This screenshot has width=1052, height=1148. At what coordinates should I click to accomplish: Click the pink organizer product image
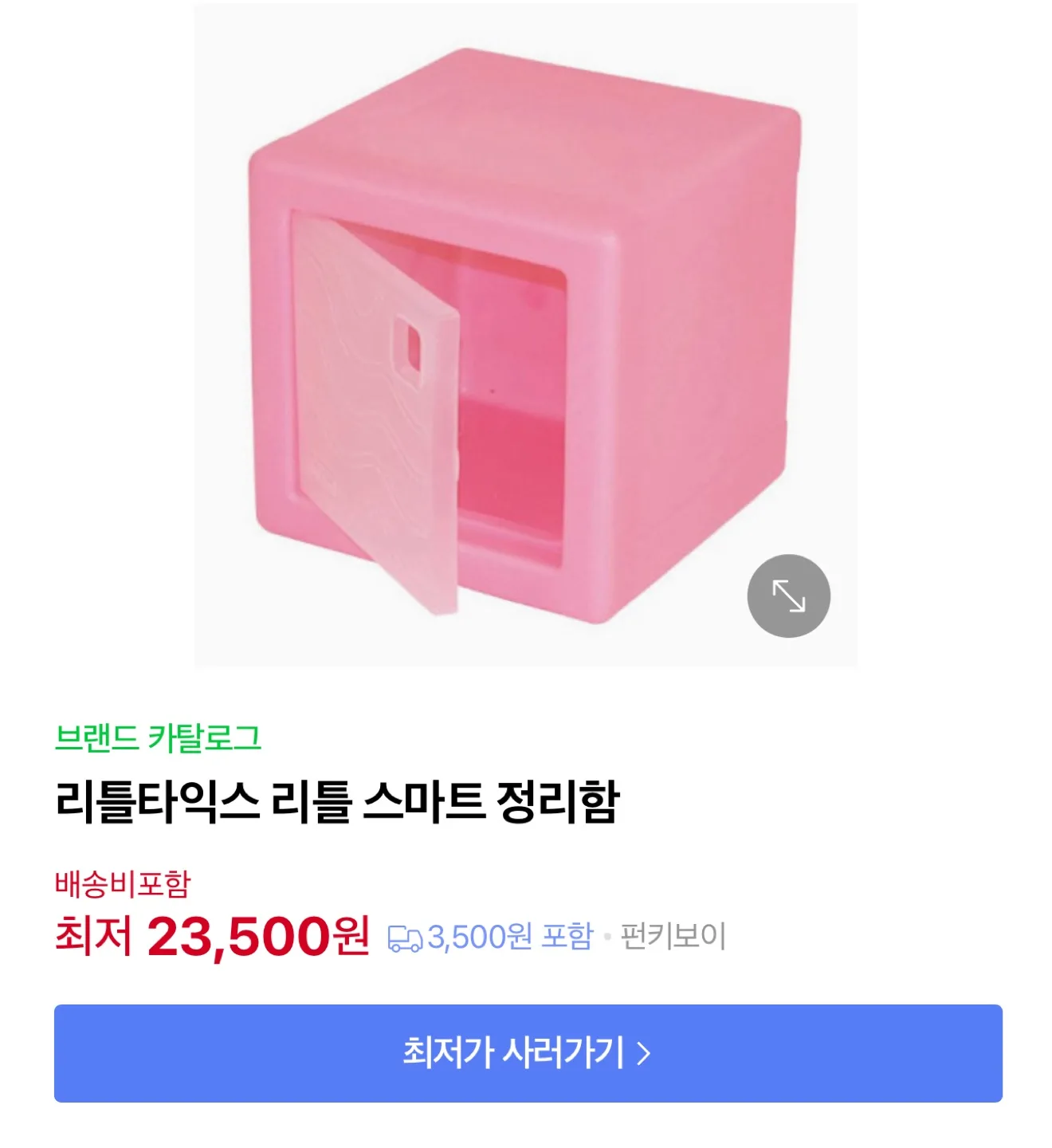pos(525,335)
